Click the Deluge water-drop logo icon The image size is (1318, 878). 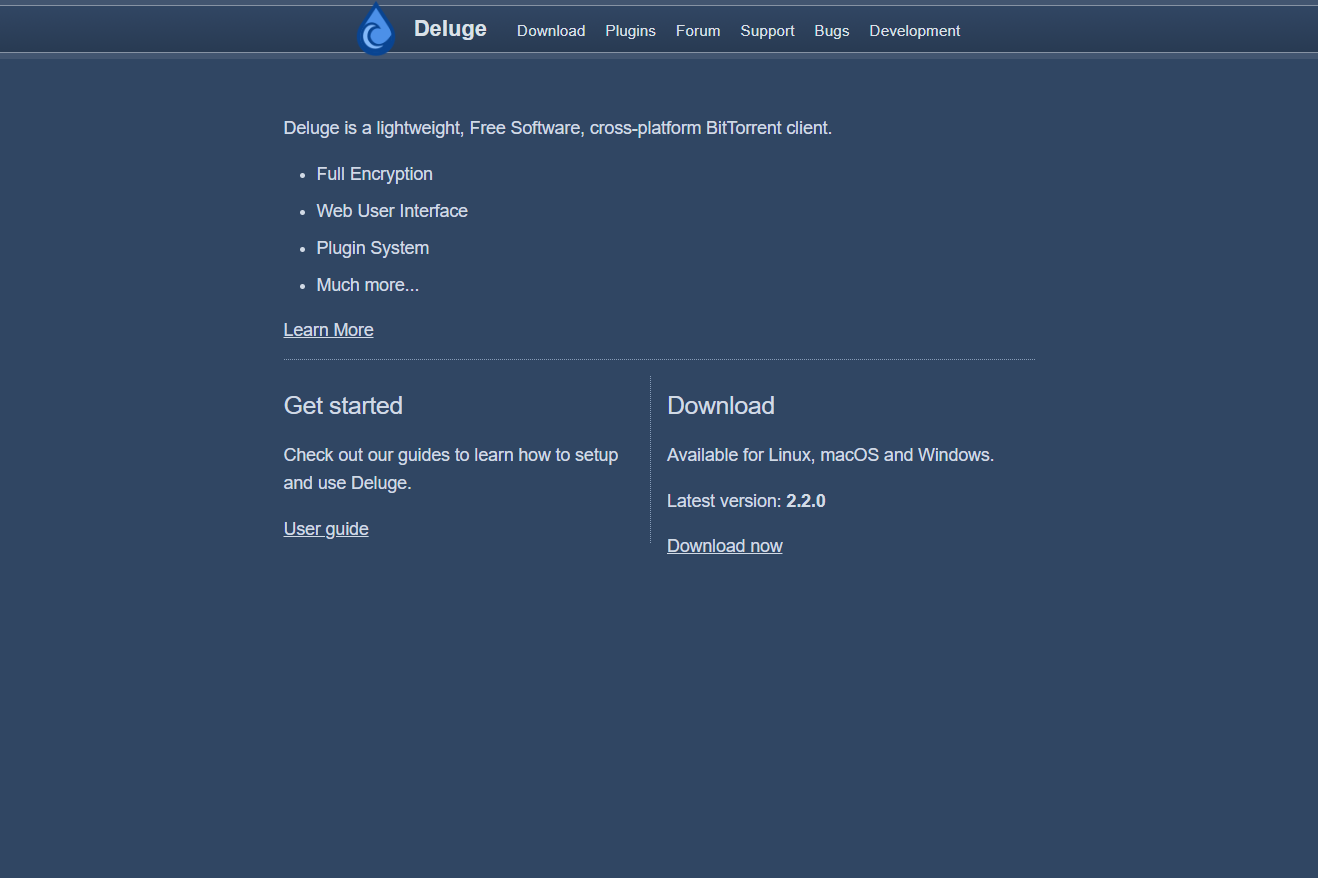tap(376, 29)
